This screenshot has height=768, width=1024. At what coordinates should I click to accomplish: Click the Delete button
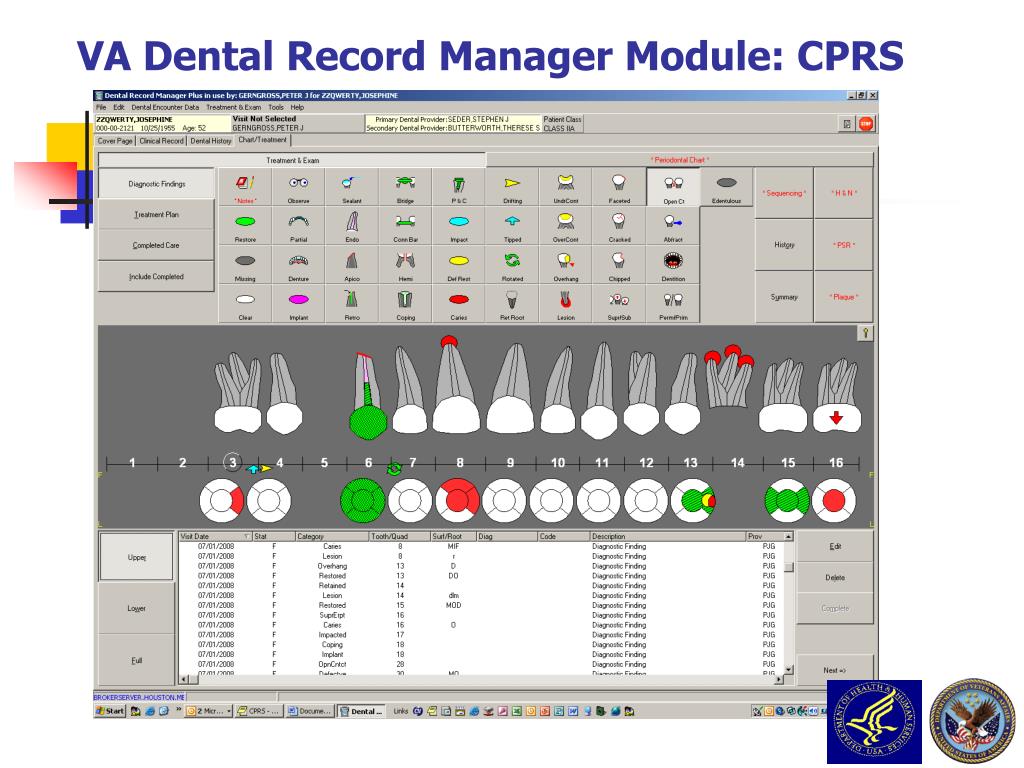(x=835, y=578)
